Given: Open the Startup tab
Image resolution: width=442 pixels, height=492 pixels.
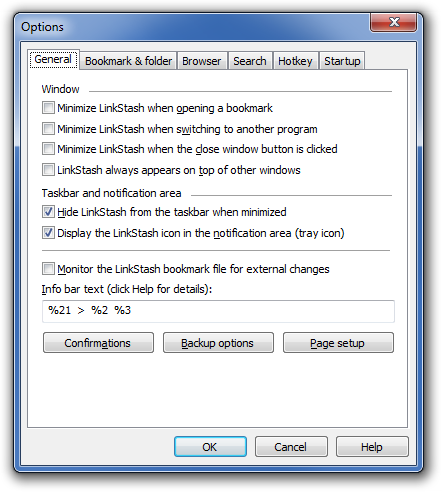Looking at the screenshot, I should pos(342,61).
